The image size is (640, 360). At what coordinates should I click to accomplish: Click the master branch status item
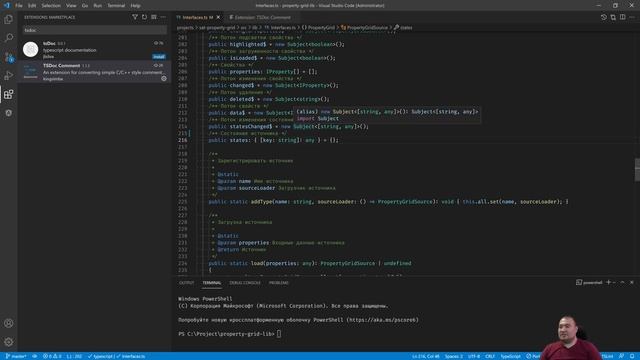(x=16, y=356)
